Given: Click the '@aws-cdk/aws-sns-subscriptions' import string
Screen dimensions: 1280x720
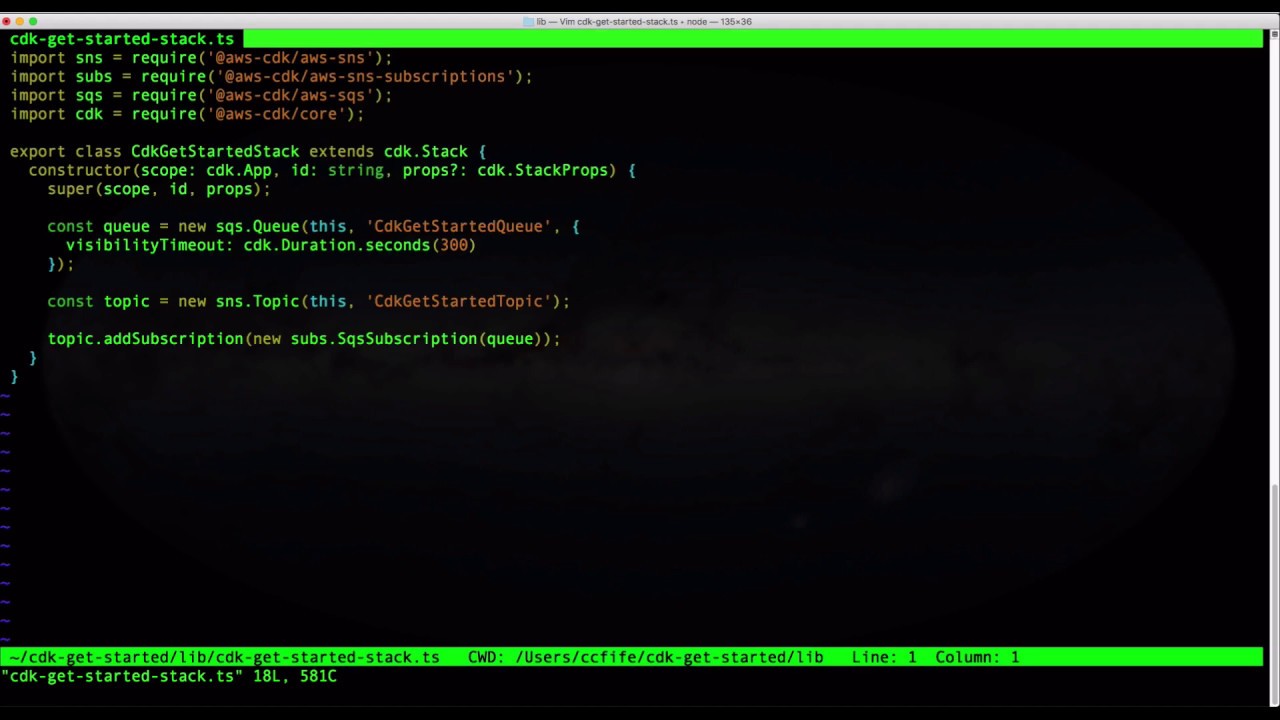Looking at the screenshot, I should 365,76.
